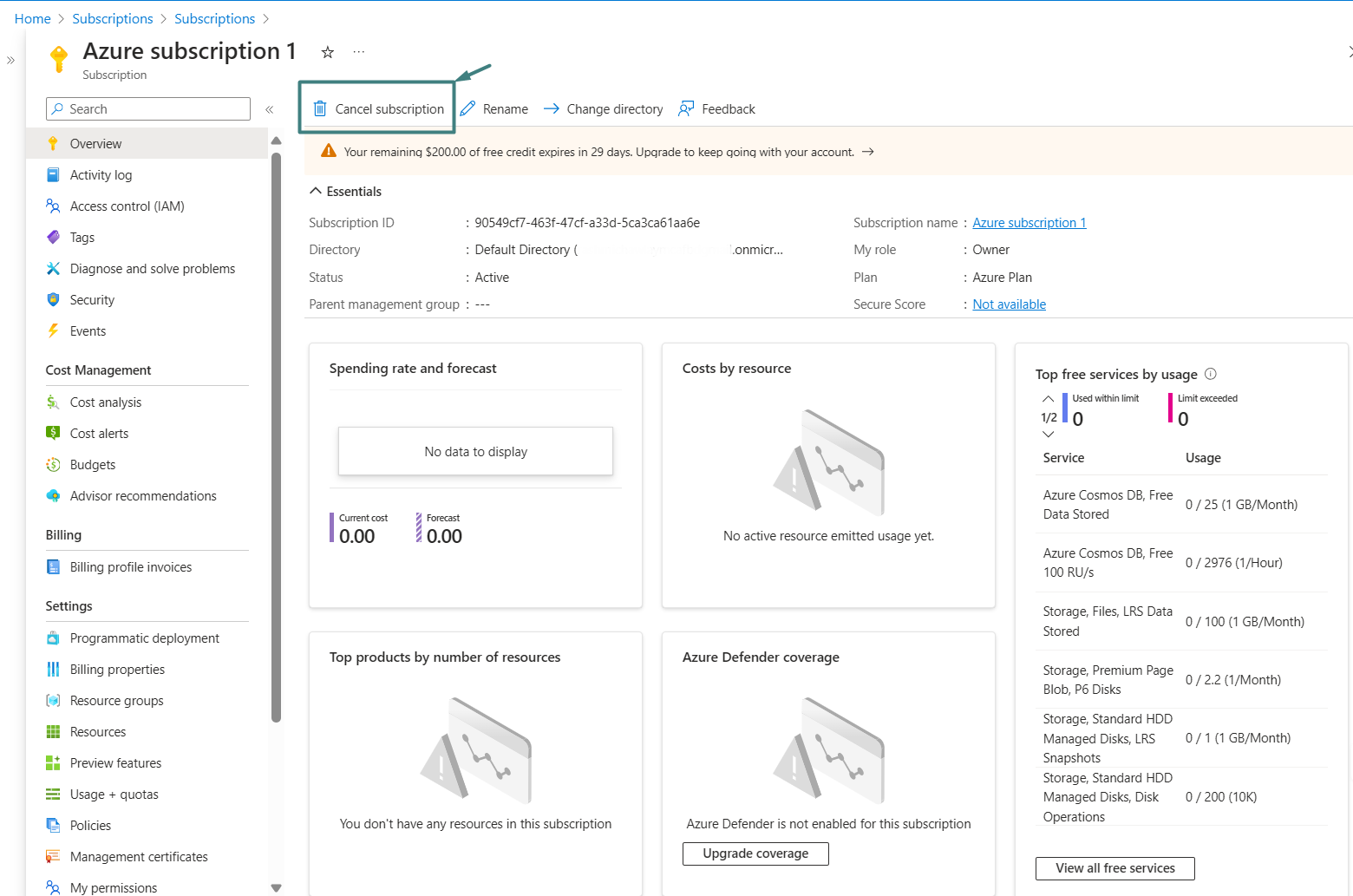The image size is (1353, 896).
Task: Click the Cancel subscription trash icon
Action: tap(320, 108)
